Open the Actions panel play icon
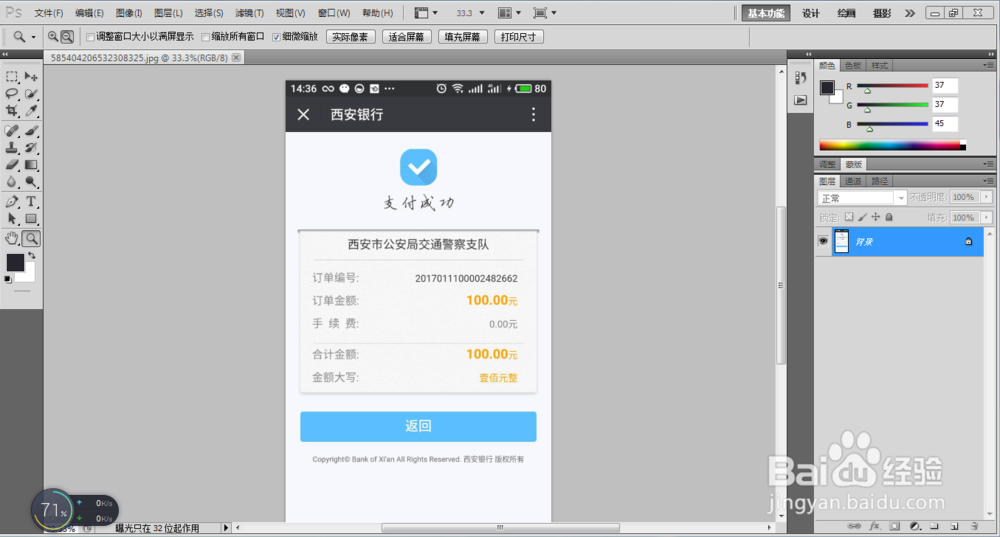The image size is (1000, 537). 800,100
